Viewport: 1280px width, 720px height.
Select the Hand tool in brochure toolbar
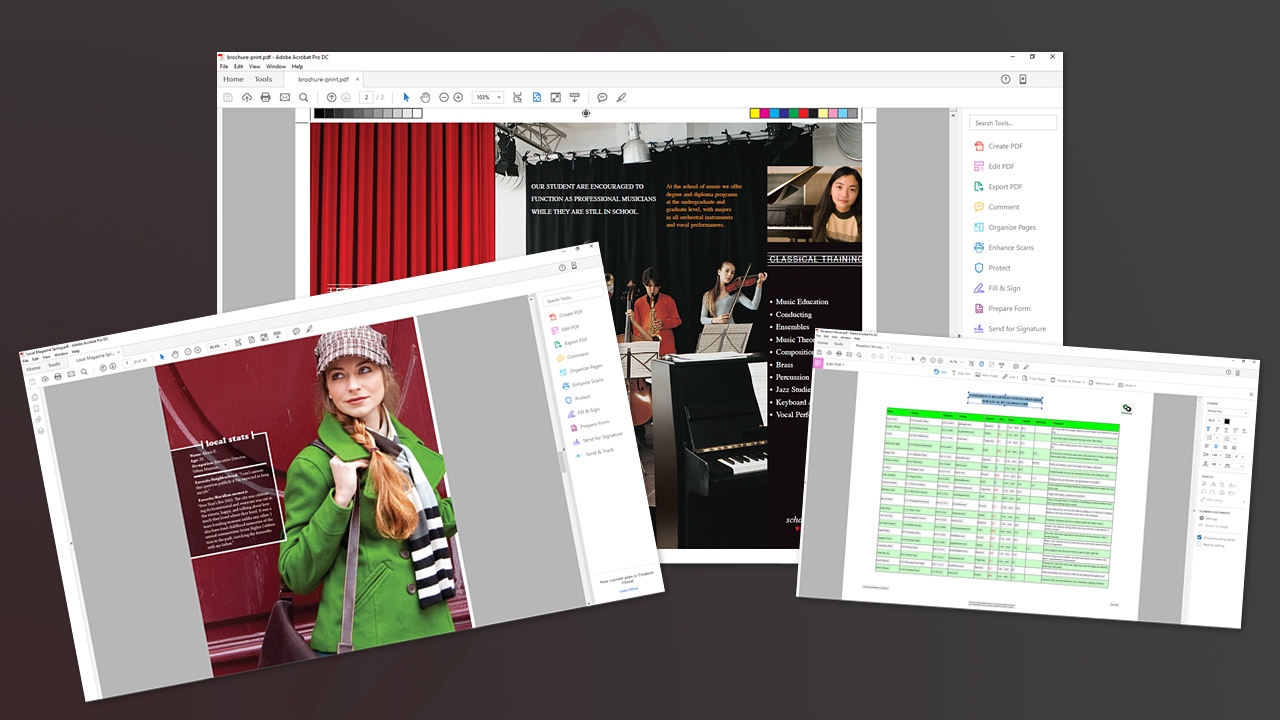(x=425, y=97)
